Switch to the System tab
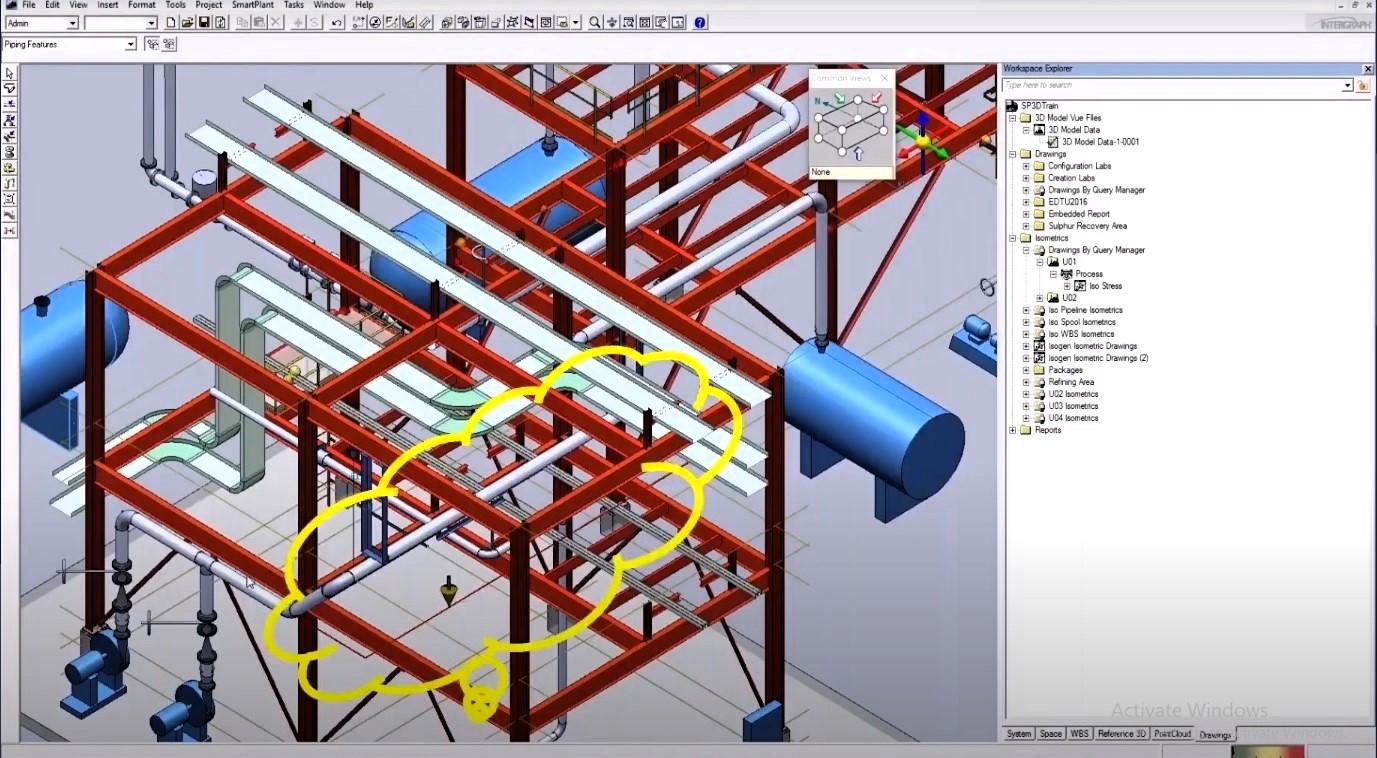Image resolution: width=1377 pixels, height=758 pixels. pos(1018,733)
